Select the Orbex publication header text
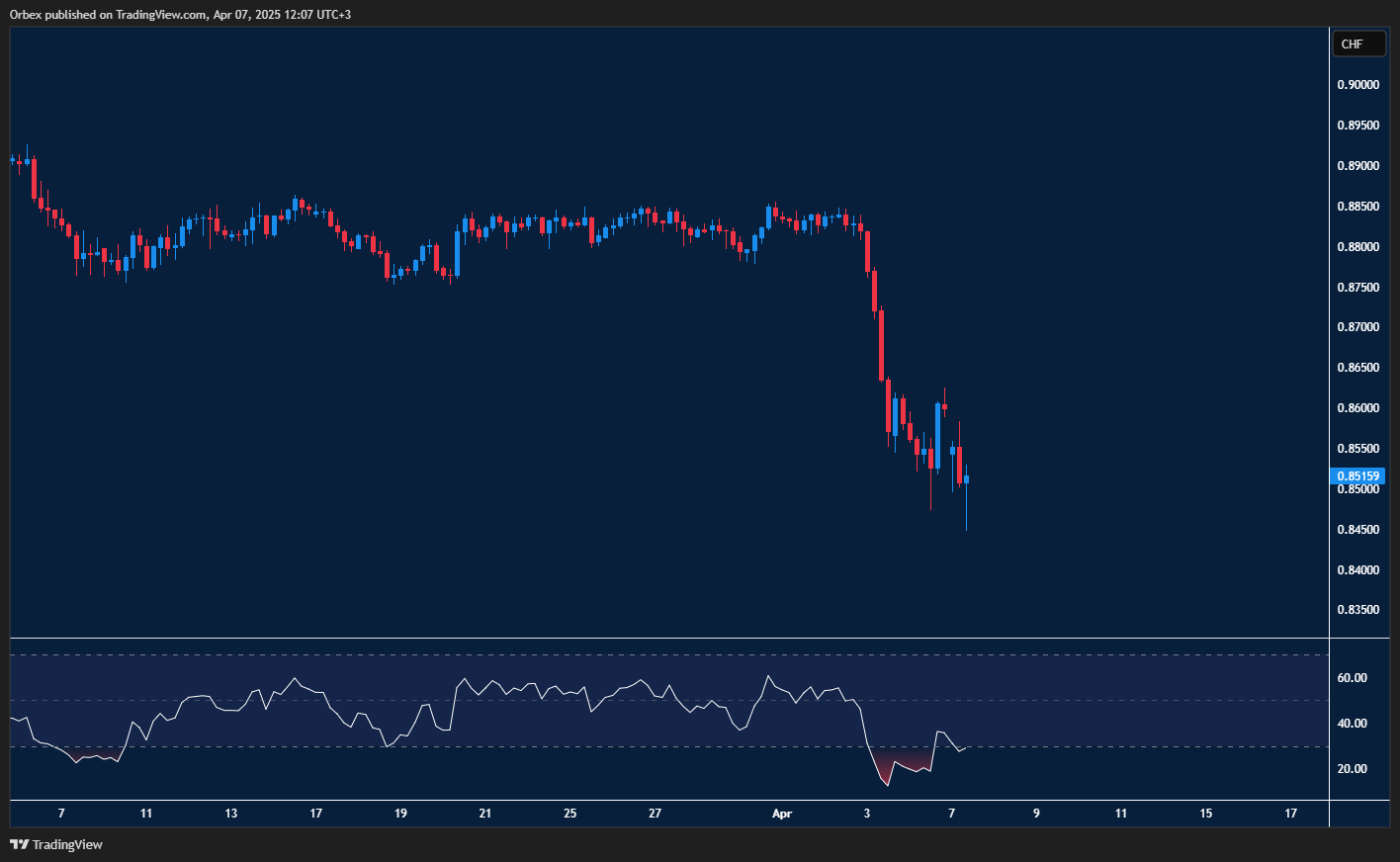Viewport: 1400px width, 862px height. point(24,15)
